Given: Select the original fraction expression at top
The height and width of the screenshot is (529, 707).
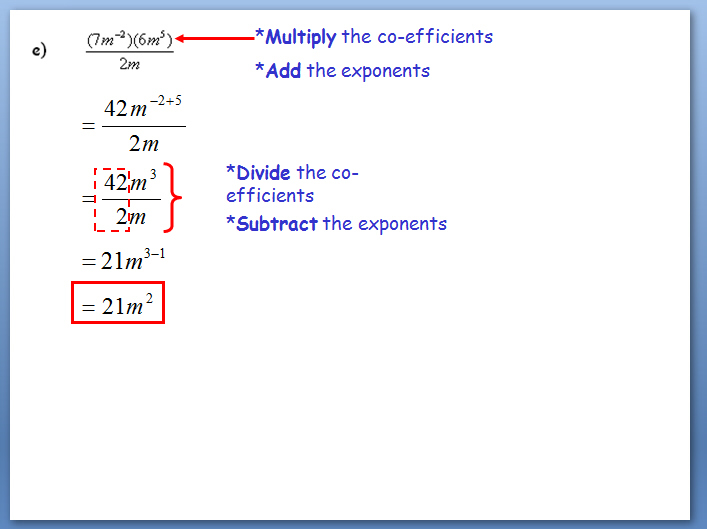Looking at the screenshot, I should [x=130, y=53].
